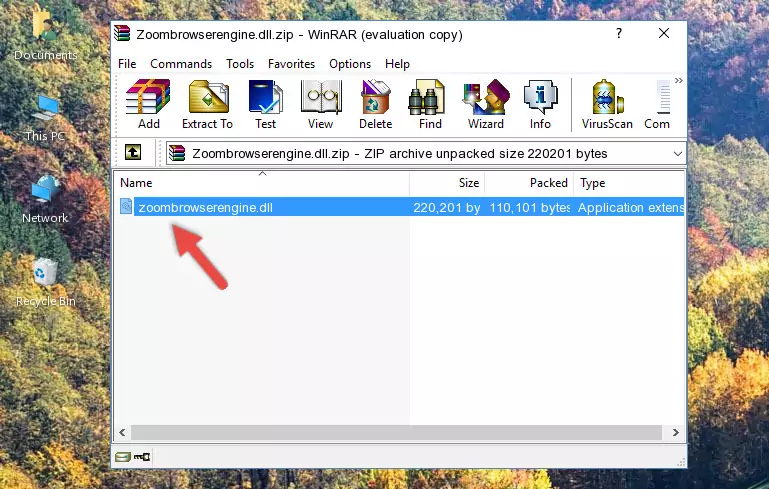Click the horizontal scrollbar right arrow
Viewport: 769px width, 489px height.
[675, 432]
